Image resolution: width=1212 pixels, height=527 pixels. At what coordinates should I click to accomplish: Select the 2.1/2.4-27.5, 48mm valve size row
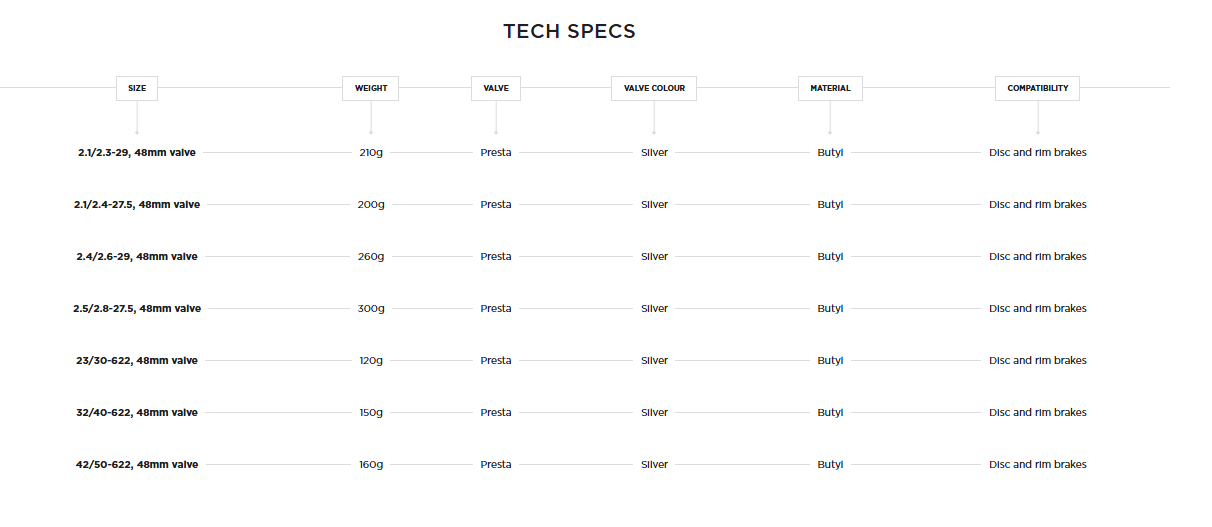click(x=137, y=205)
